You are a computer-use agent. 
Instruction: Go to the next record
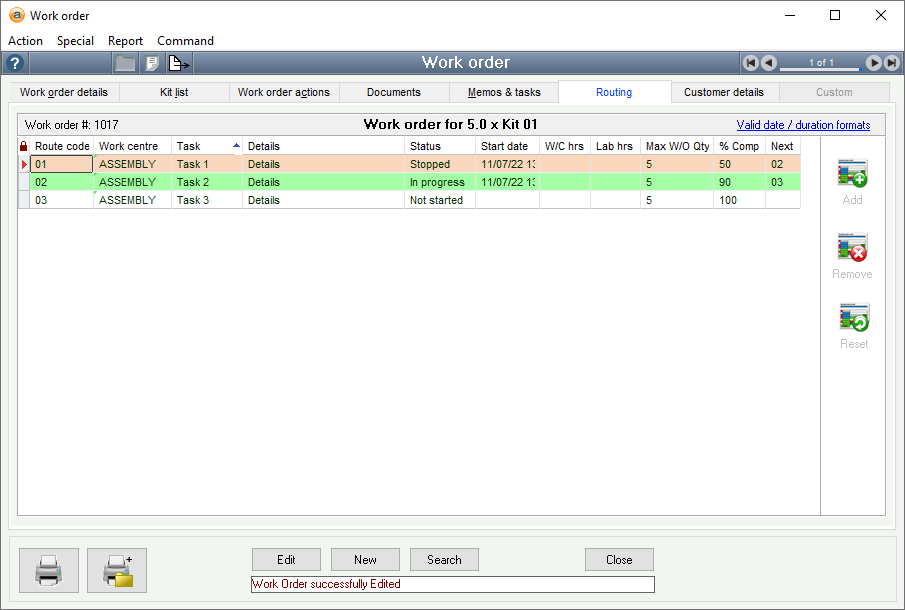[x=873, y=63]
